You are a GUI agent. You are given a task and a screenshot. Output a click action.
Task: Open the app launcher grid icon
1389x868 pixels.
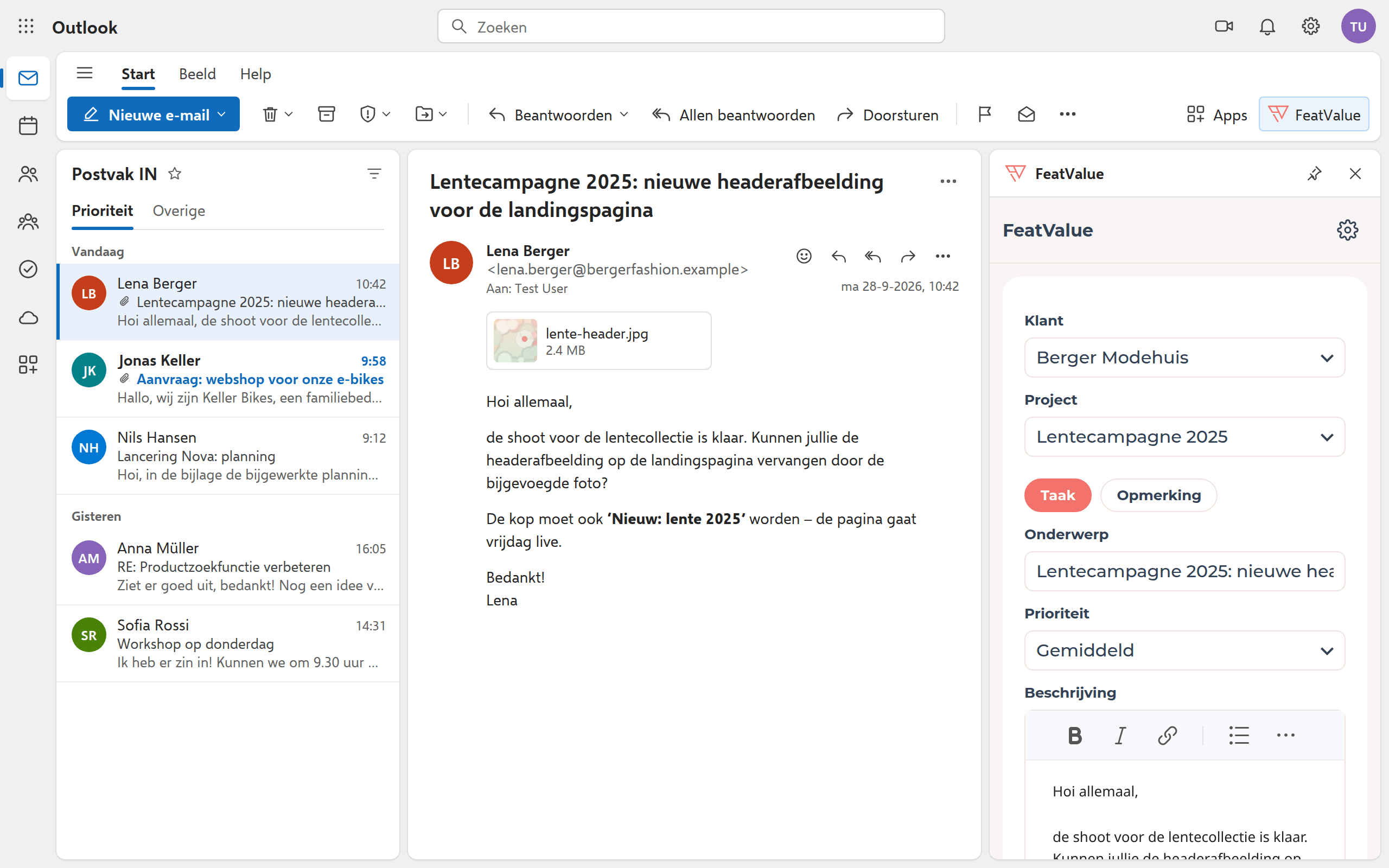[x=26, y=27]
